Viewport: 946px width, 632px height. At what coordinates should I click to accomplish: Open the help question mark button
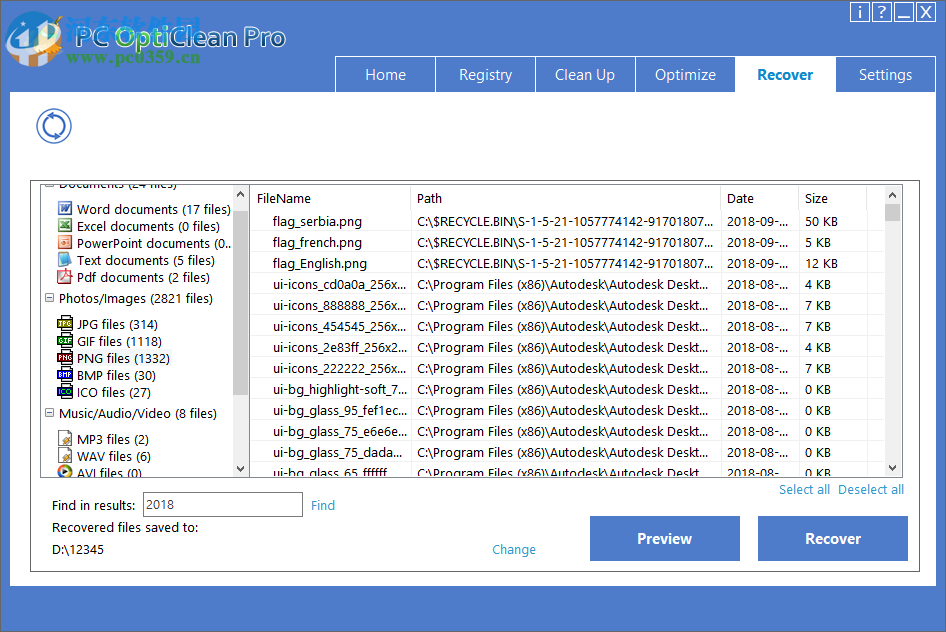click(881, 12)
